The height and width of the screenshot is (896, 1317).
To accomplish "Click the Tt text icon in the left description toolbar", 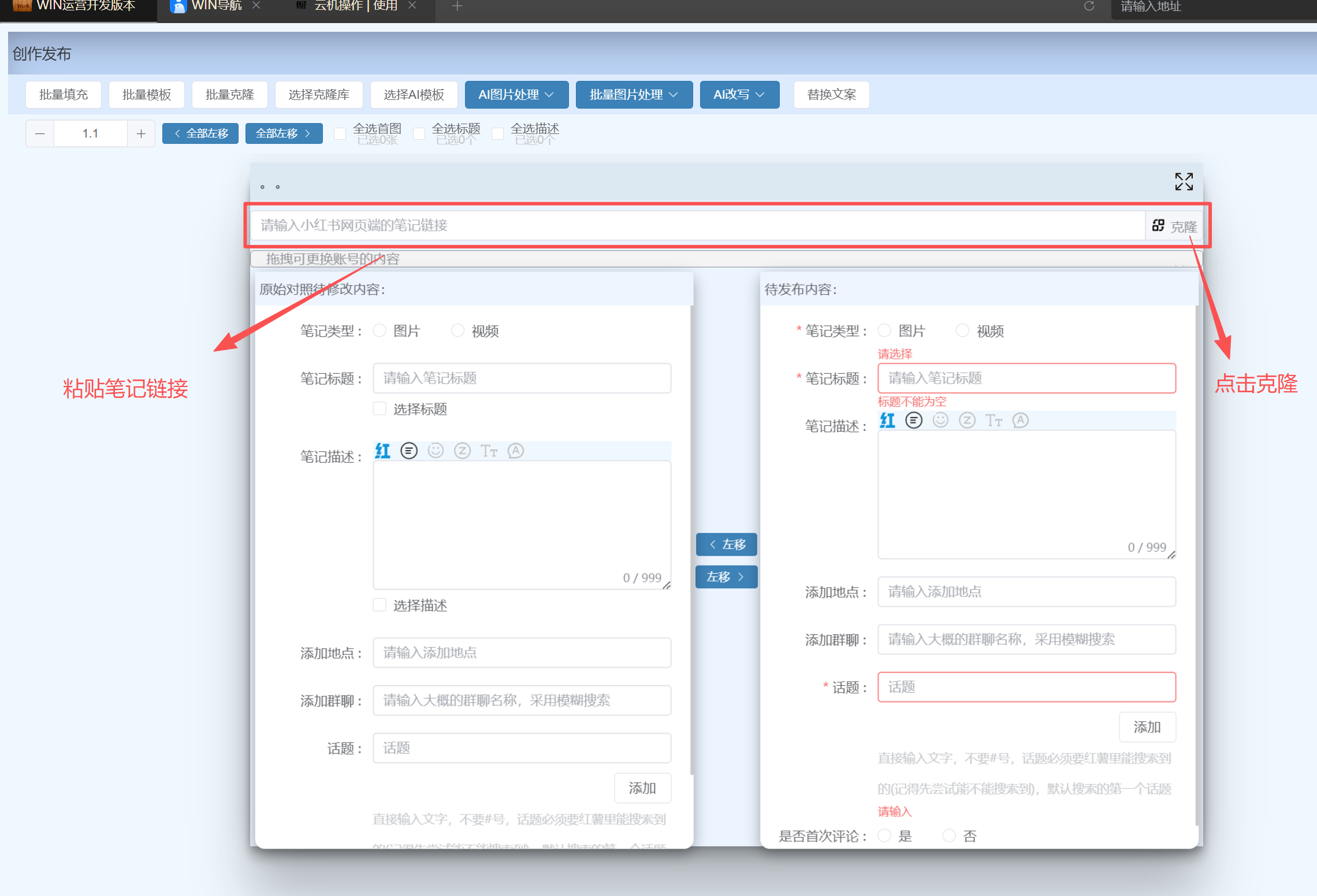I will [489, 451].
